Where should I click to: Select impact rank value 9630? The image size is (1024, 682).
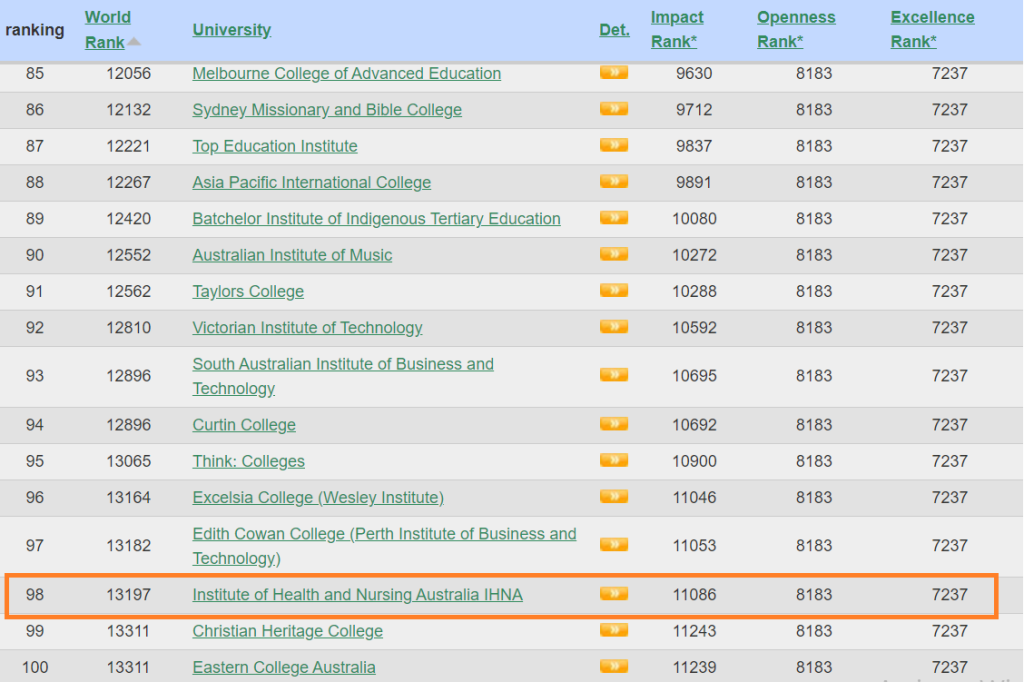694,73
